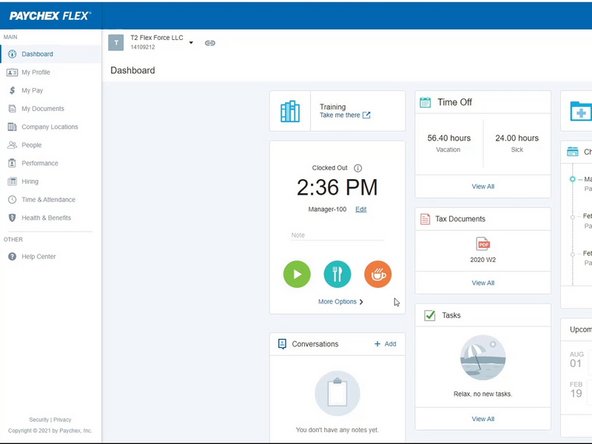Viewport: 592px width, 444px height.
Task: Open the Security footer link
Action: click(39, 420)
